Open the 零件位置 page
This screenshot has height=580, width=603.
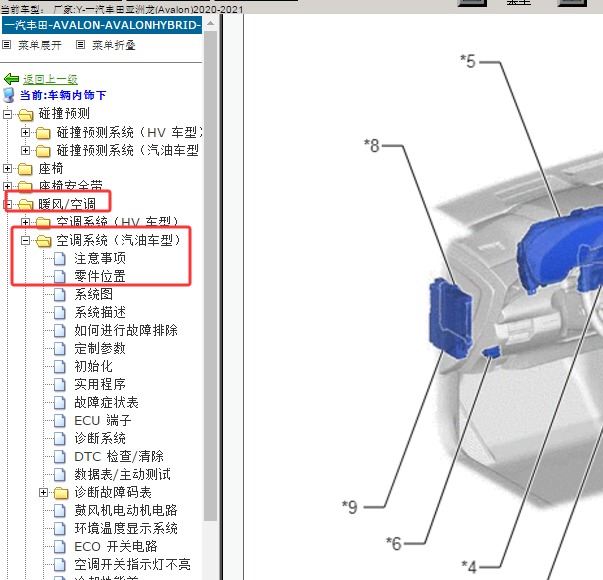click(100, 277)
